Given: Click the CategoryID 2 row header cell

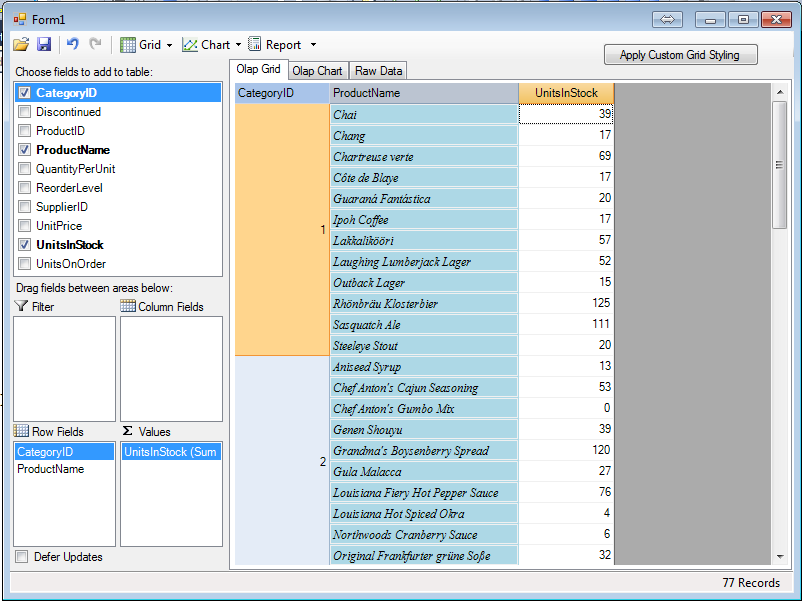Looking at the screenshot, I should pos(282,461).
